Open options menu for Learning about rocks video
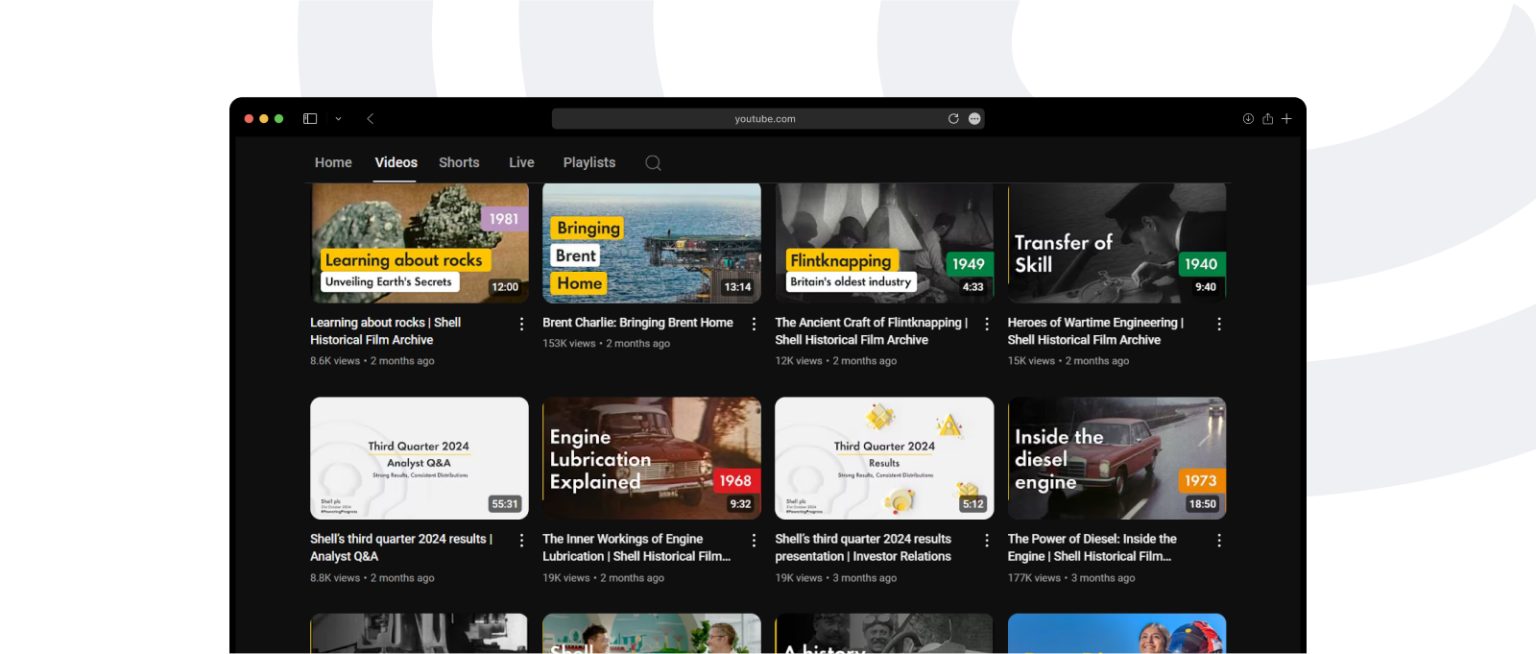Screen dimensions: 1536x654 [x=521, y=323]
